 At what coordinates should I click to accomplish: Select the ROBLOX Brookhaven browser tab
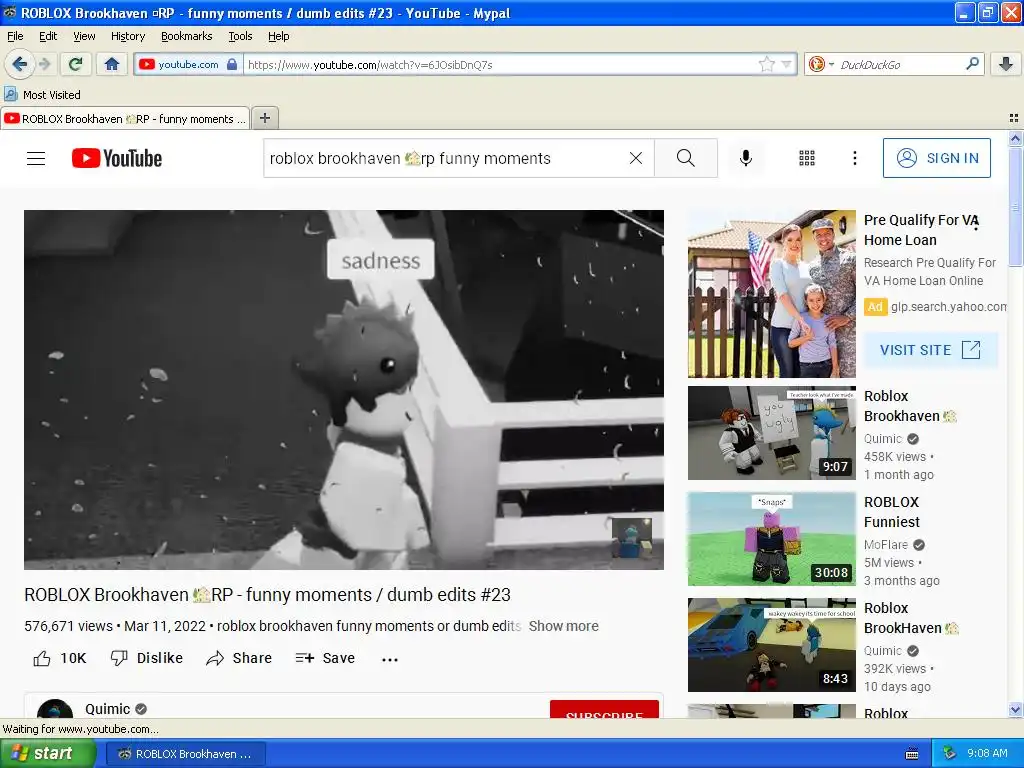pos(125,119)
